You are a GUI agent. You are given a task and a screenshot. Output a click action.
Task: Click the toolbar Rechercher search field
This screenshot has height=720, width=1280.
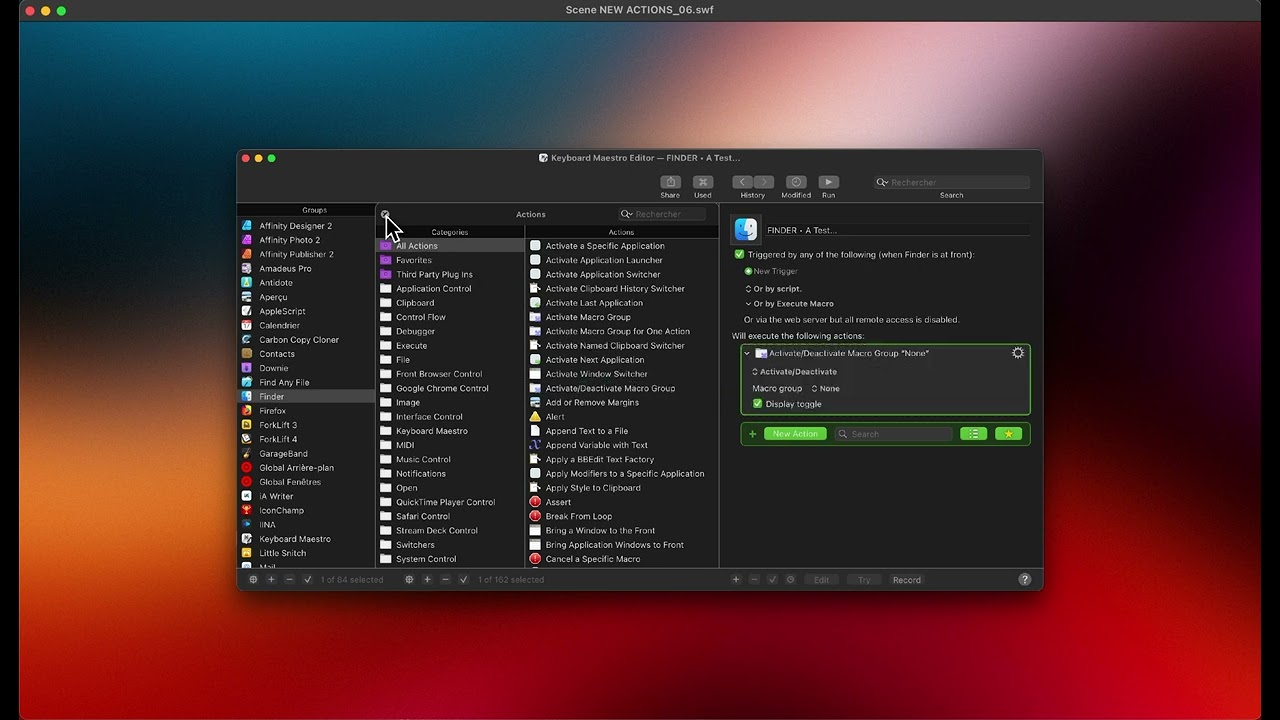(x=952, y=183)
